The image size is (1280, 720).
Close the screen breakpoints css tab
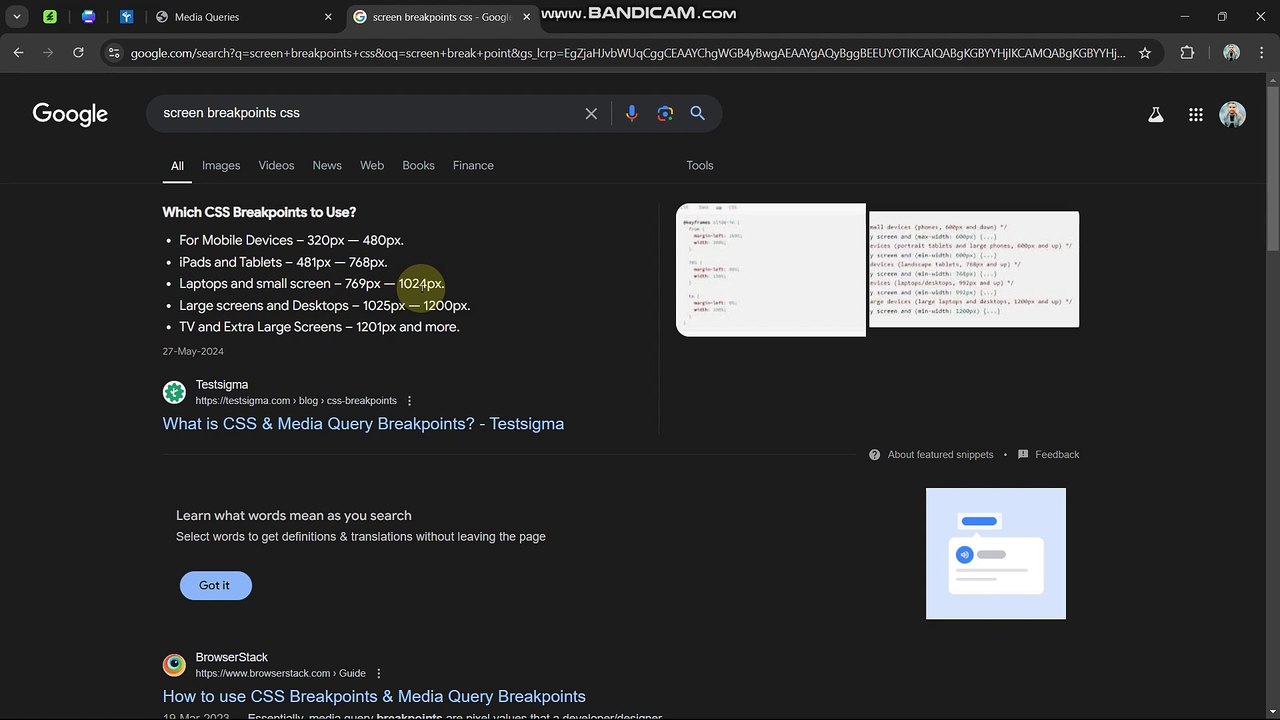pyautogui.click(x=527, y=17)
